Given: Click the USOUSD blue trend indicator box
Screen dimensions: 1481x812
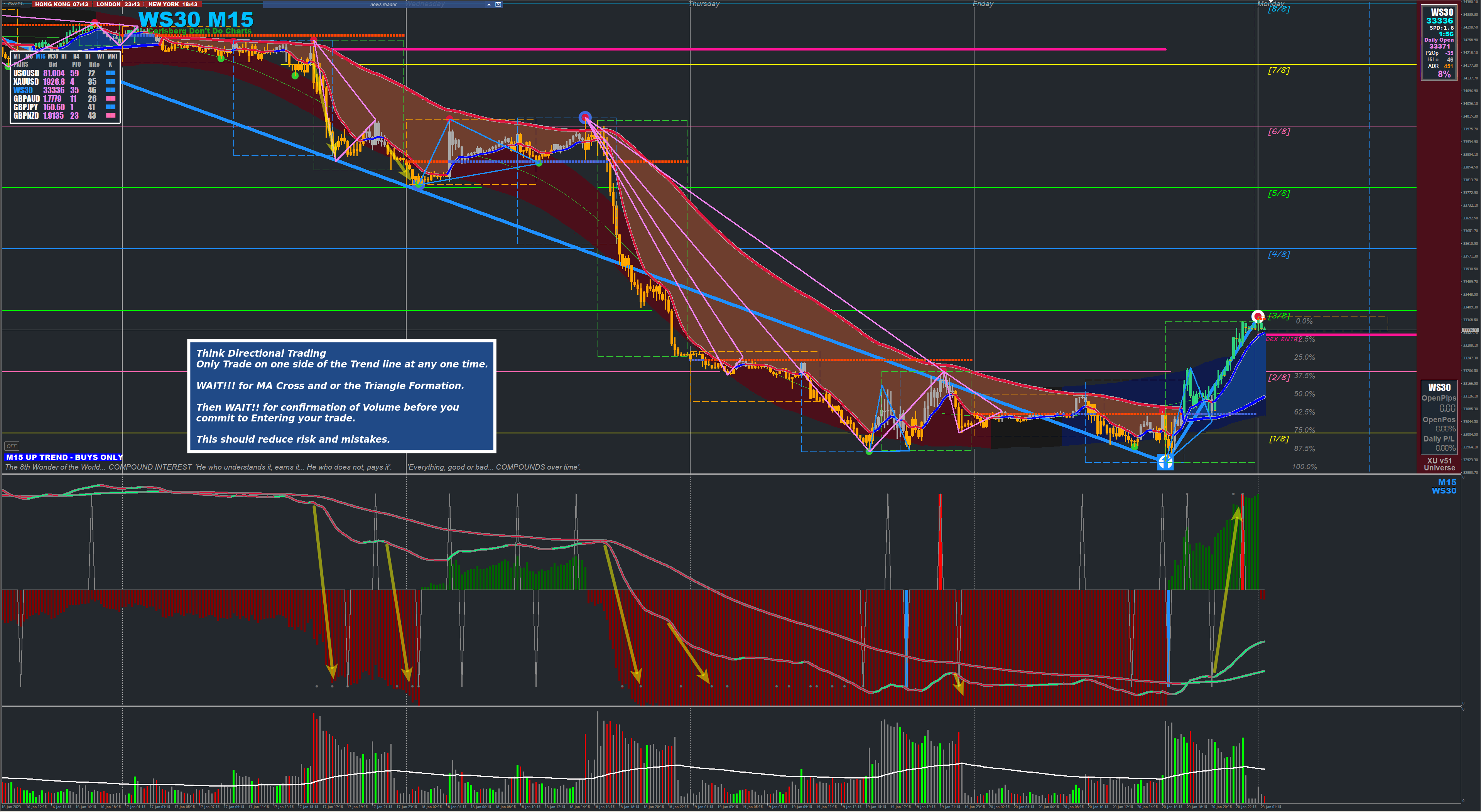Looking at the screenshot, I should point(110,73).
